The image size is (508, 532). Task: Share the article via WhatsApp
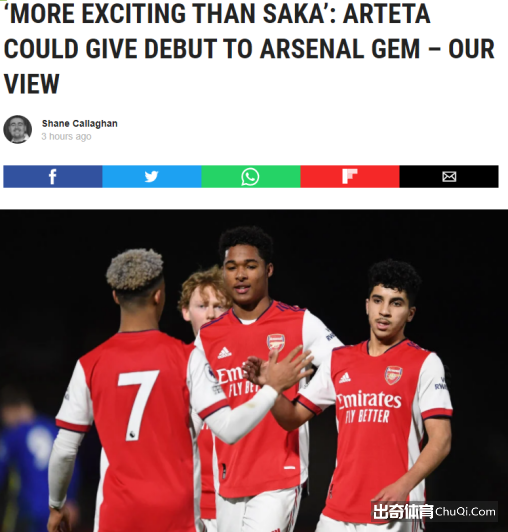point(251,176)
